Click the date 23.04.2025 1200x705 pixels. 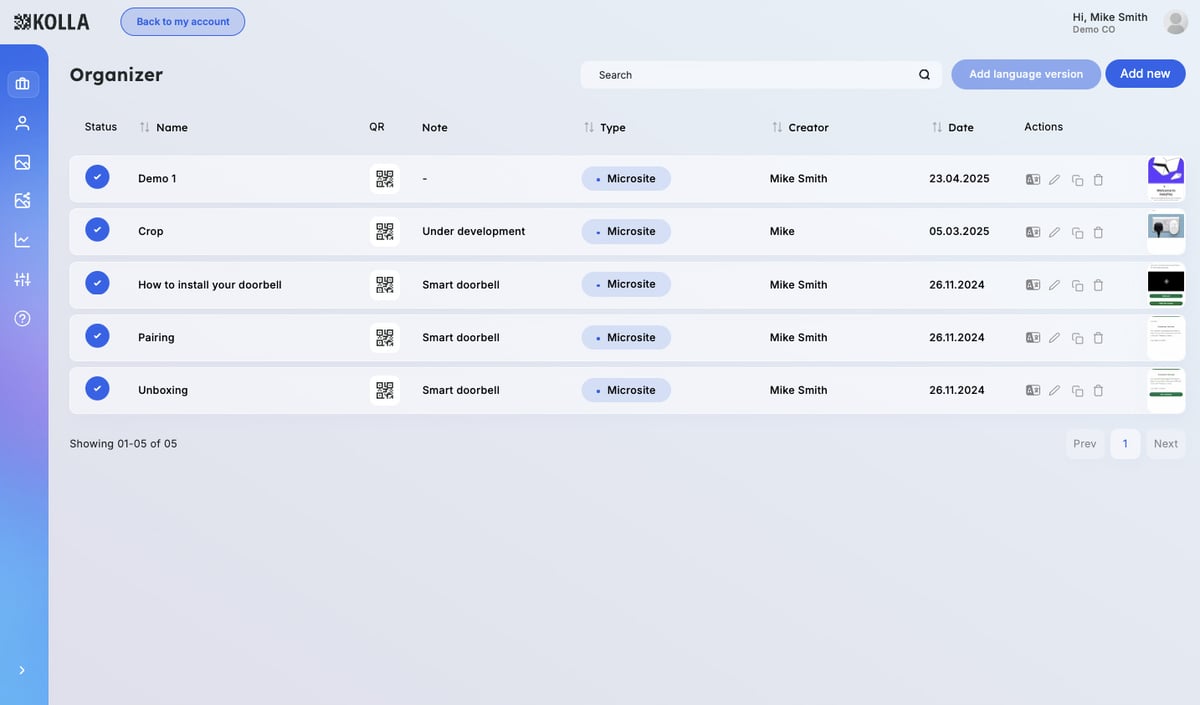point(959,179)
